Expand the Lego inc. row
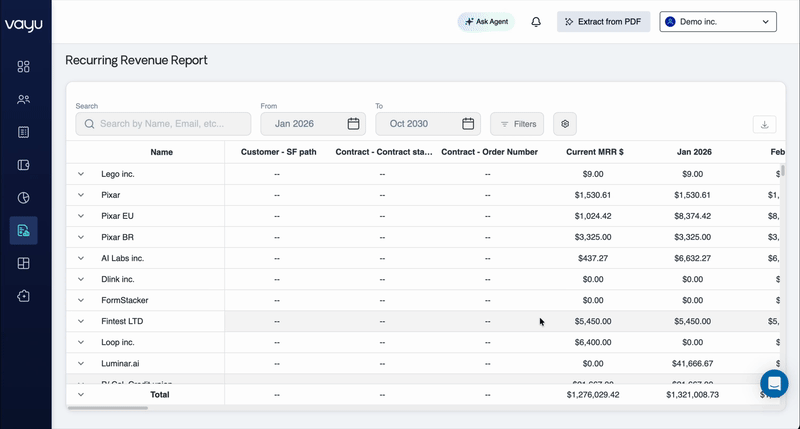 click(81, 174)
